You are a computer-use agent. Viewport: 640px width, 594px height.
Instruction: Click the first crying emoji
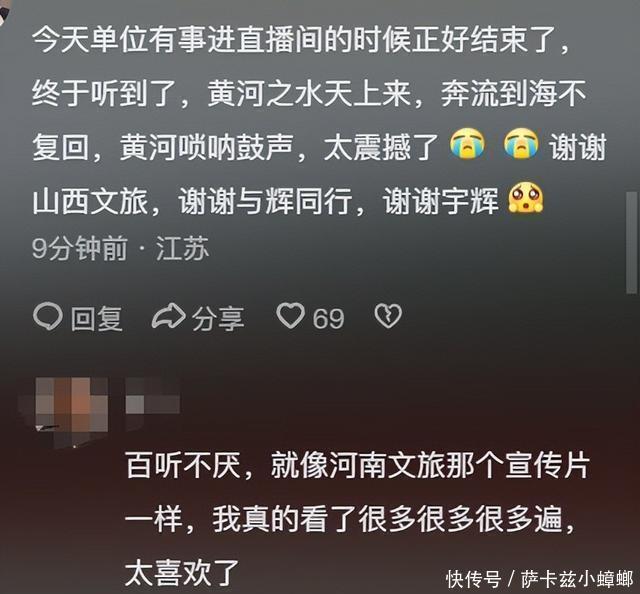467,145
